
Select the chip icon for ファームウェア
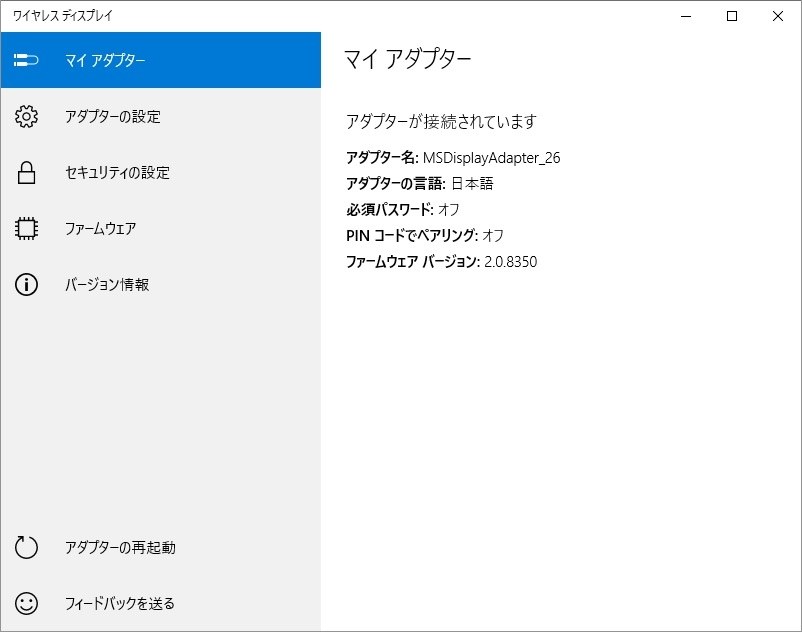(x=27, y=228)
